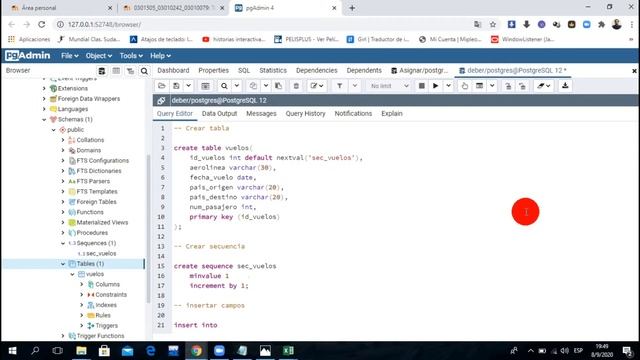Click the Search Objects magnifier in Browser panel

144,71
